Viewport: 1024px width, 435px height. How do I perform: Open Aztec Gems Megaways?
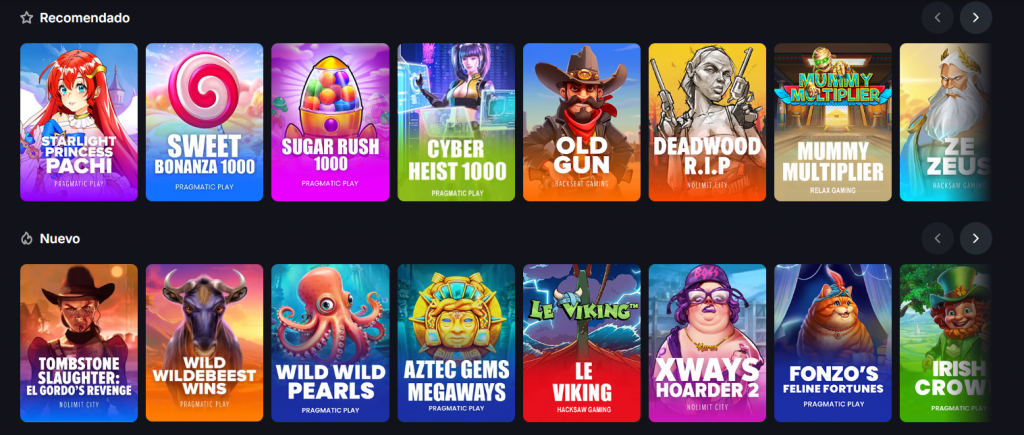click(x=456, y=343)
